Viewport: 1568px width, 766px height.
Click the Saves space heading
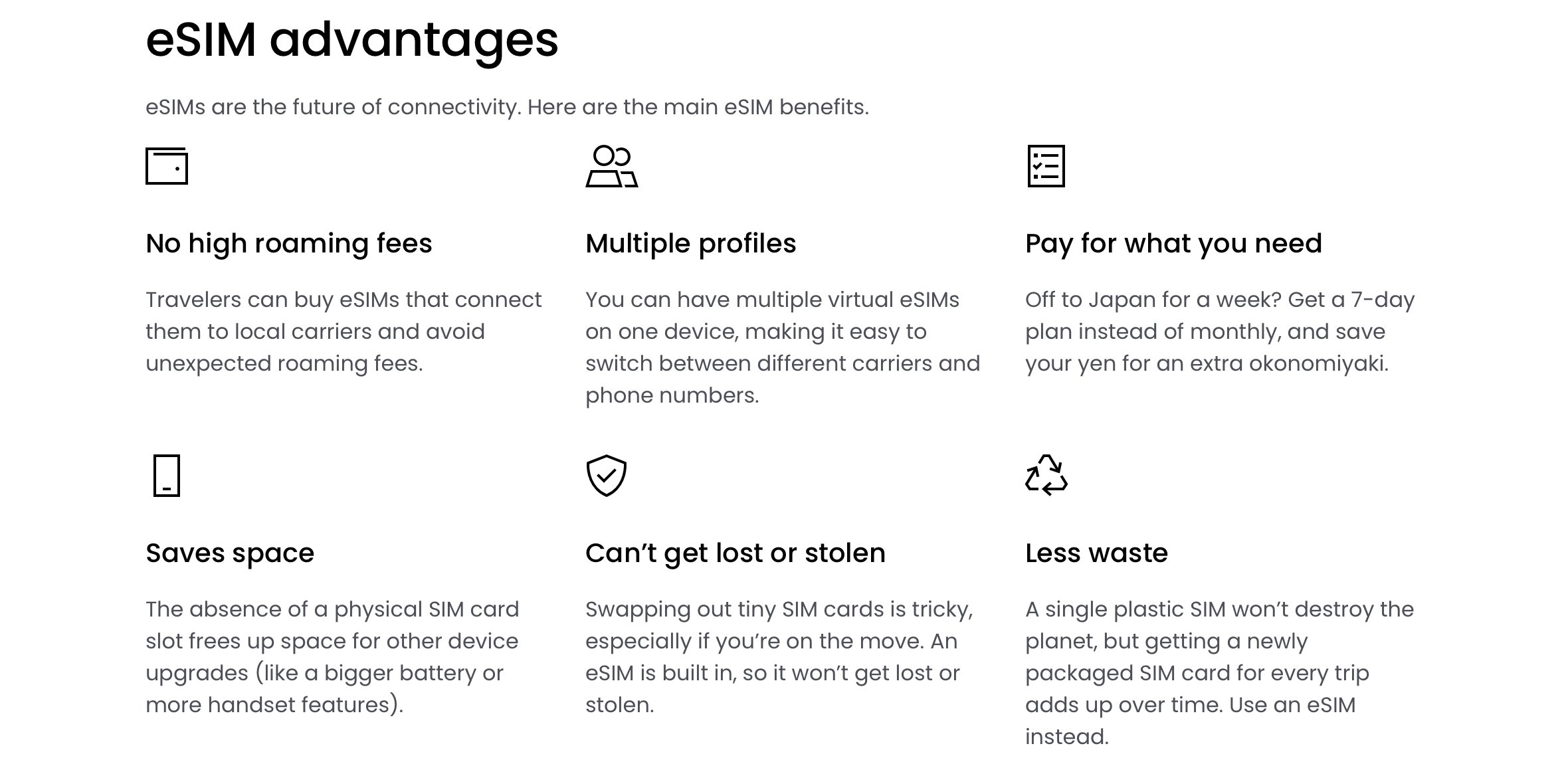point(230,553)
